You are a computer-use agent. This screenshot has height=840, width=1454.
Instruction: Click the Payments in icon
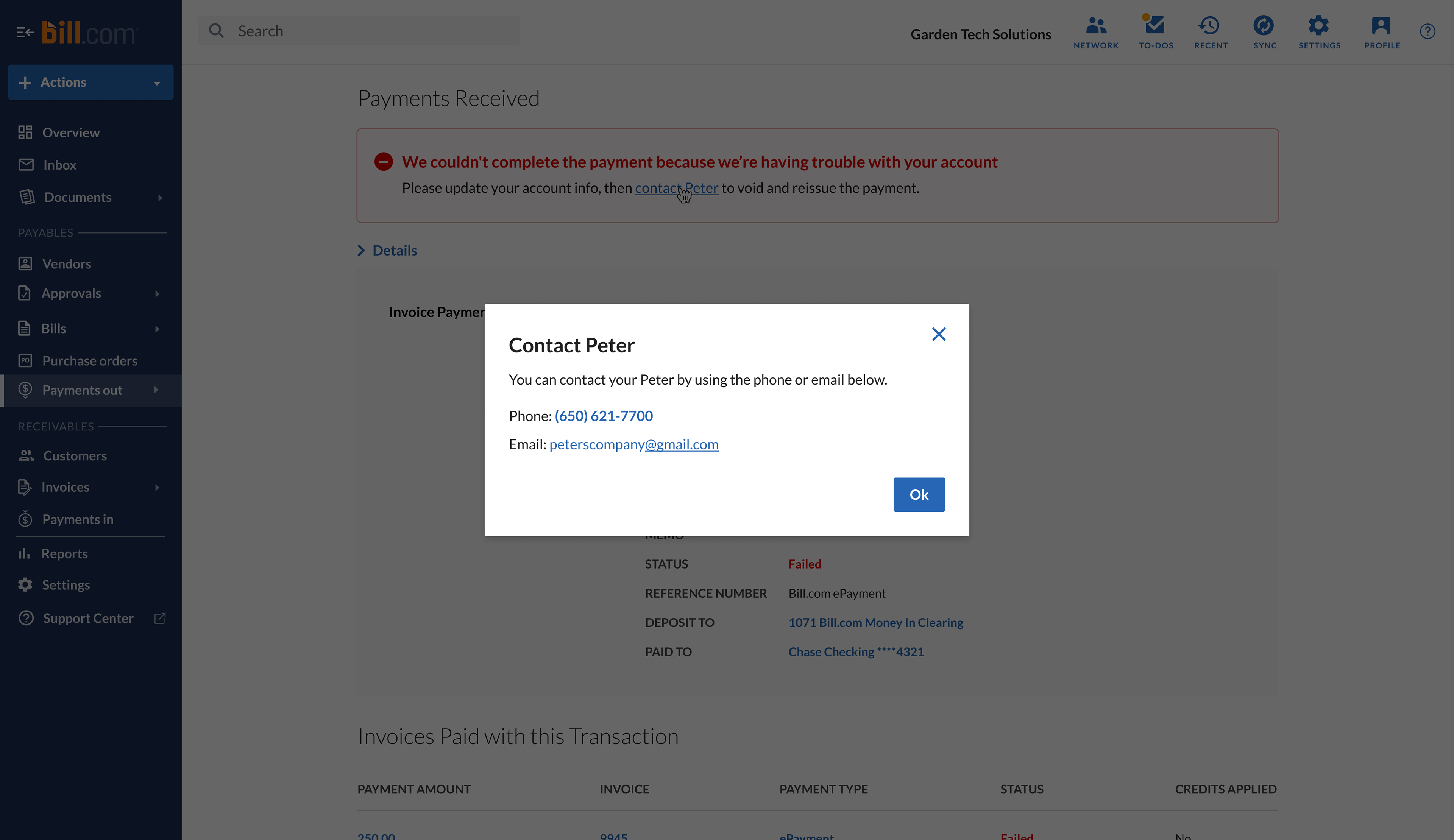(x=25, y=519)
